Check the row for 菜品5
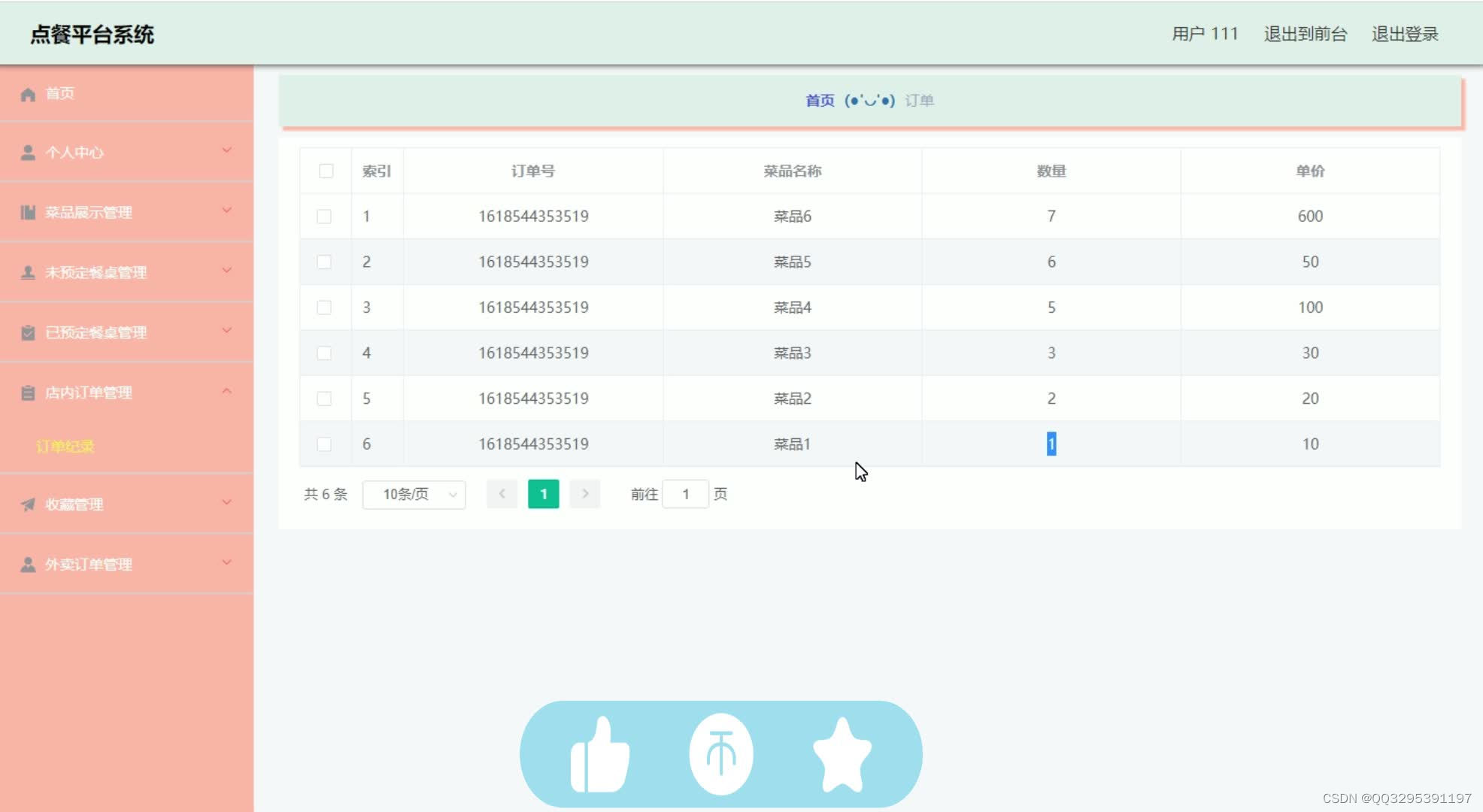This screenshot has height=812, width=1483. coord(324,262)
